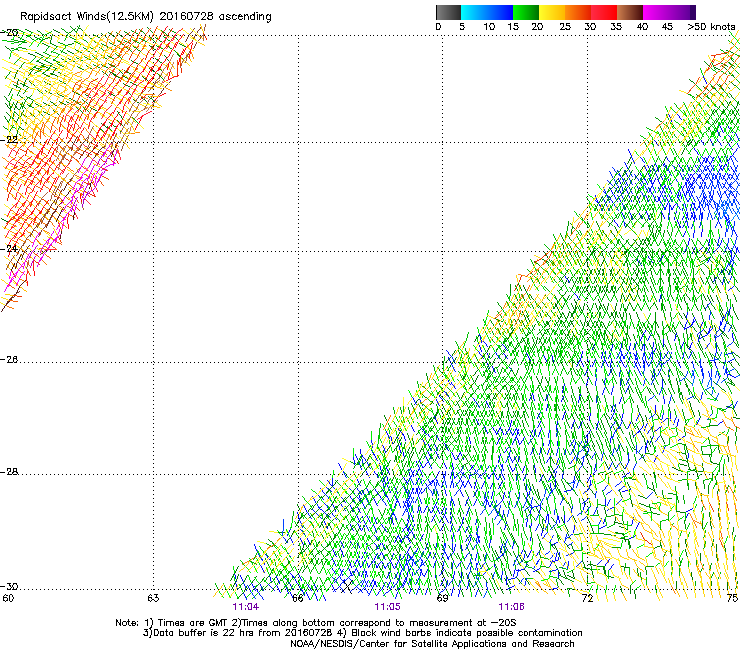This screenshot has height=650, width=740.
Task: Click the red 30–35 knots legend segment
Action: [x=604, y=12]
